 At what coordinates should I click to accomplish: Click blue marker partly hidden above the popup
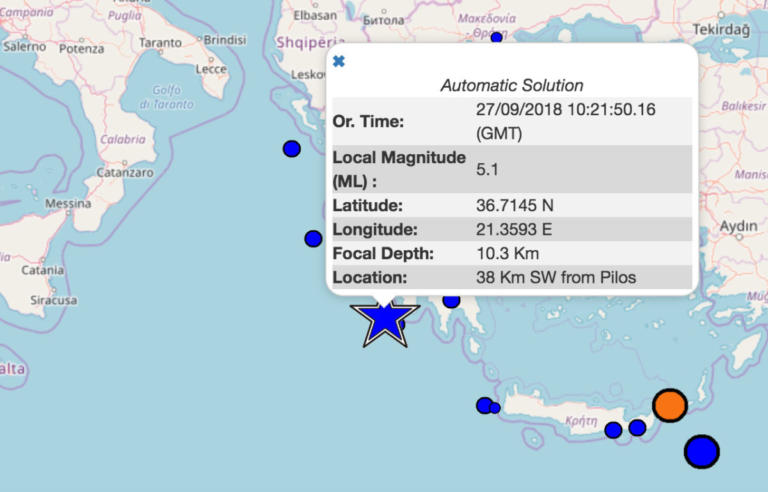click(x=497, y=38)
